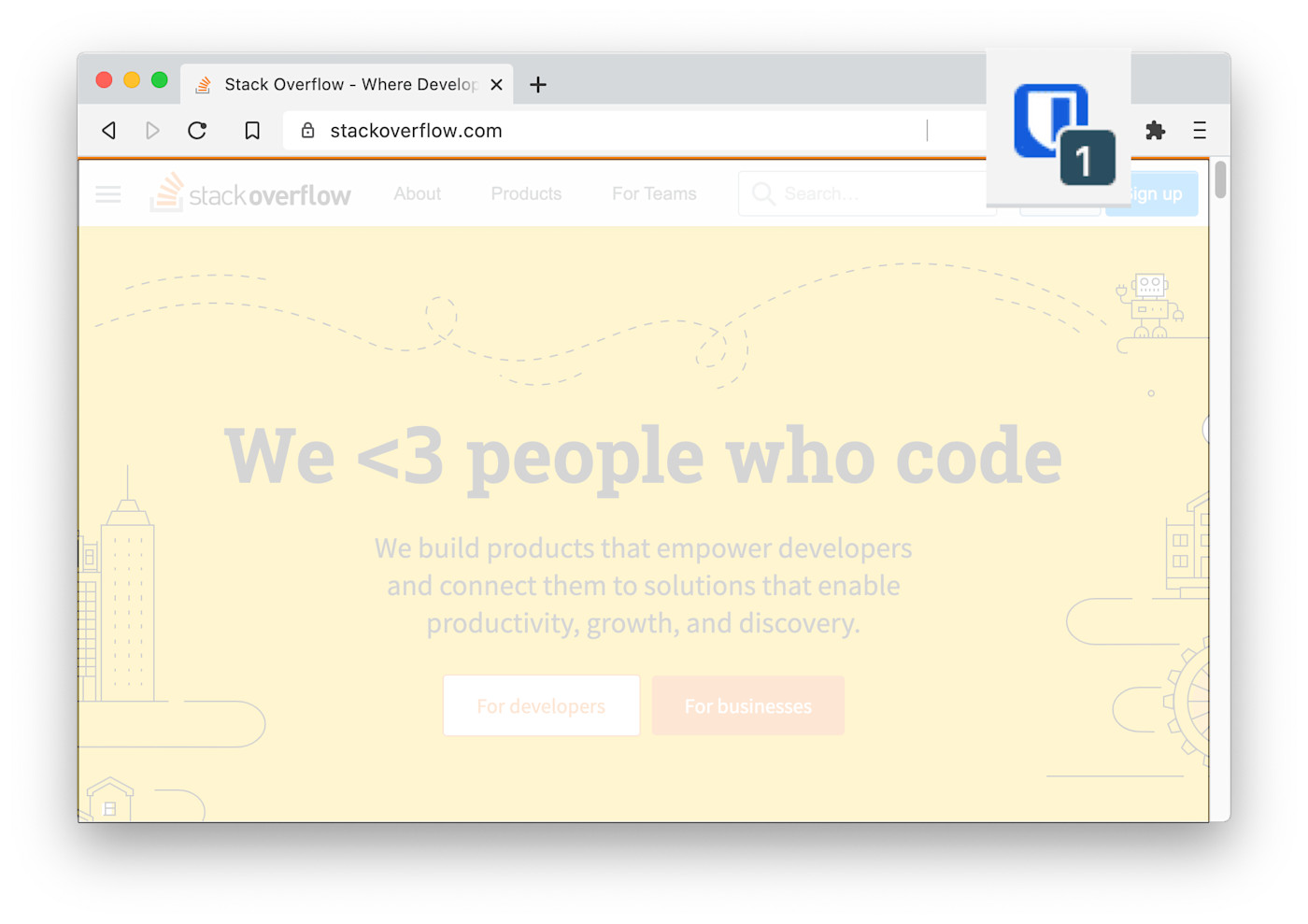This screenshot has height=924, width=1308.
Task: Open the About navigation item
Action: click(x=417, y=193)
